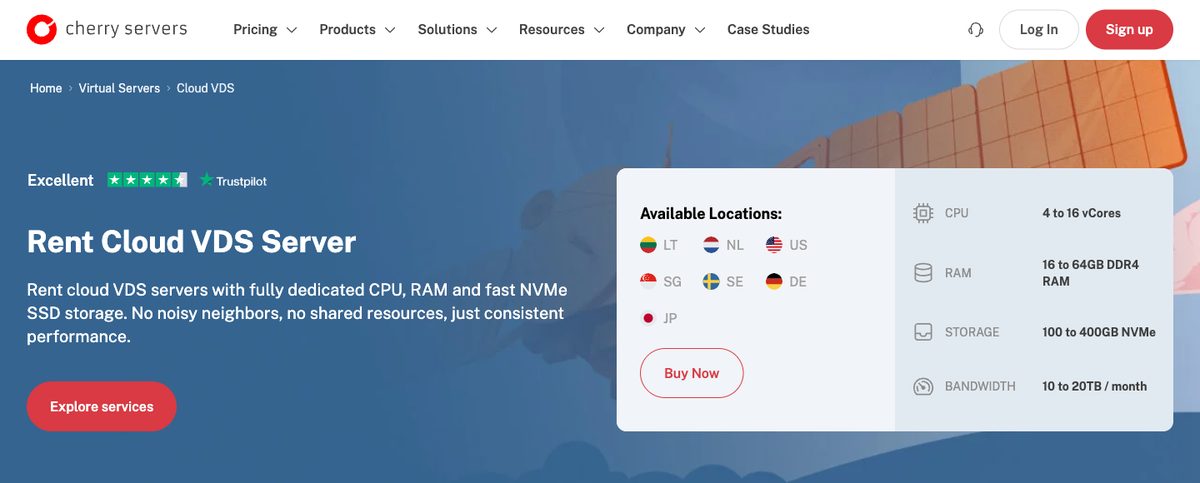Open the support headset icon
Viewport: 1200px width, 483px height.
coord(976,30)
